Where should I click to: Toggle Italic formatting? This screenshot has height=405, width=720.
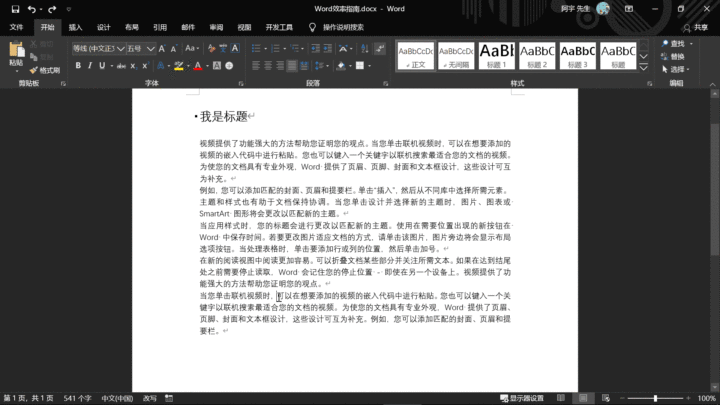tap(90, 66)
